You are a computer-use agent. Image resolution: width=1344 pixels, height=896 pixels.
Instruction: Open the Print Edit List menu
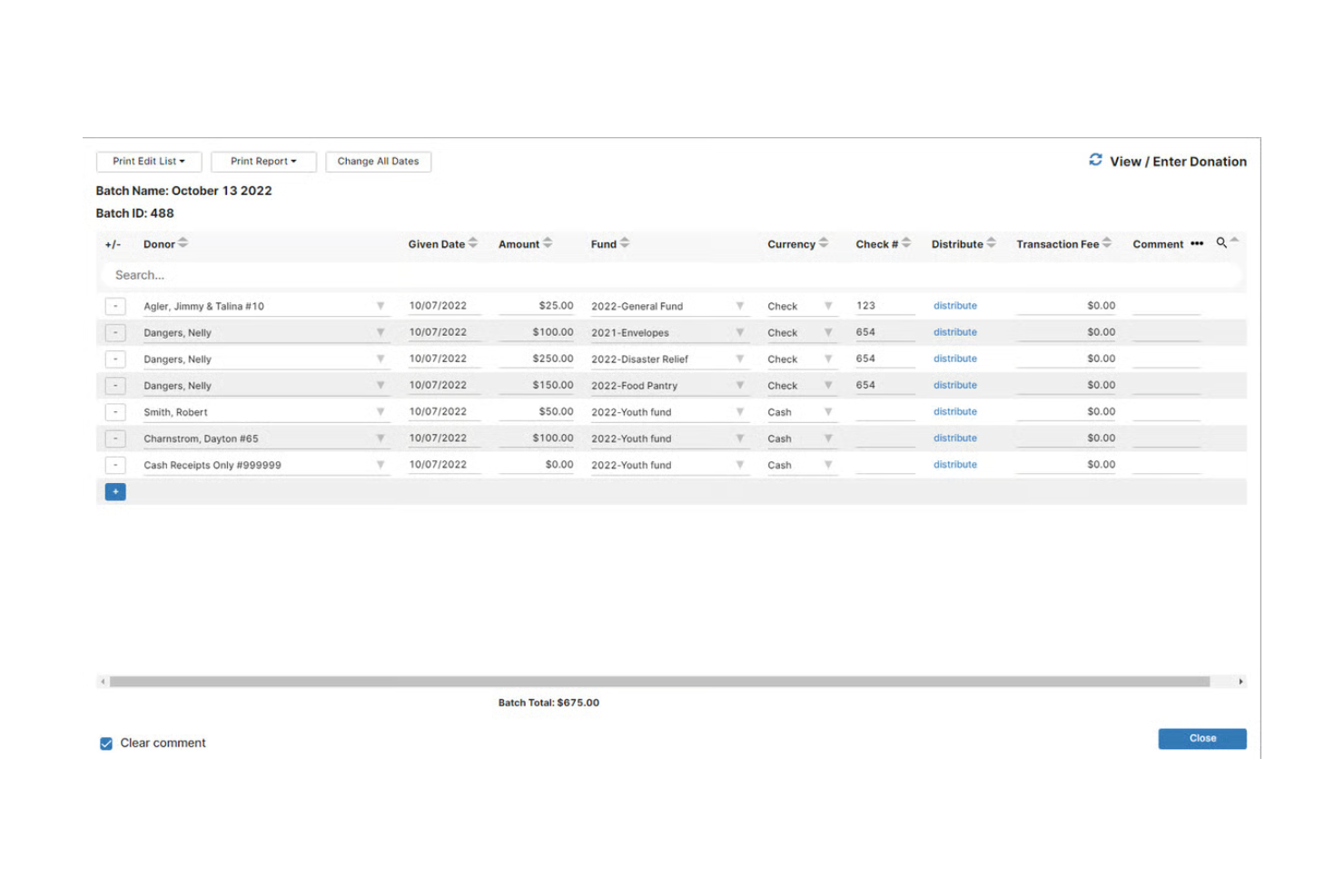pyautogui.click(x=148, y=161)
